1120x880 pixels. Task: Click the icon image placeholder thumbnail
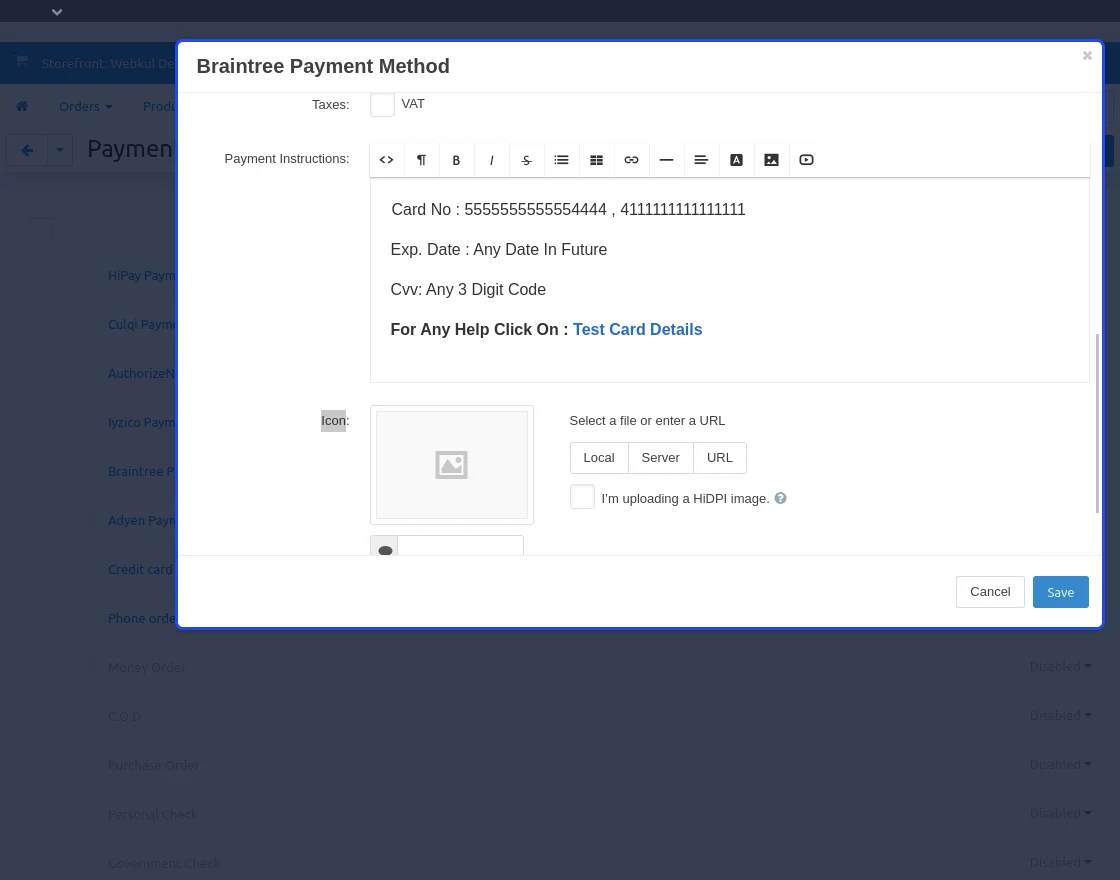(x=451, y=465)
